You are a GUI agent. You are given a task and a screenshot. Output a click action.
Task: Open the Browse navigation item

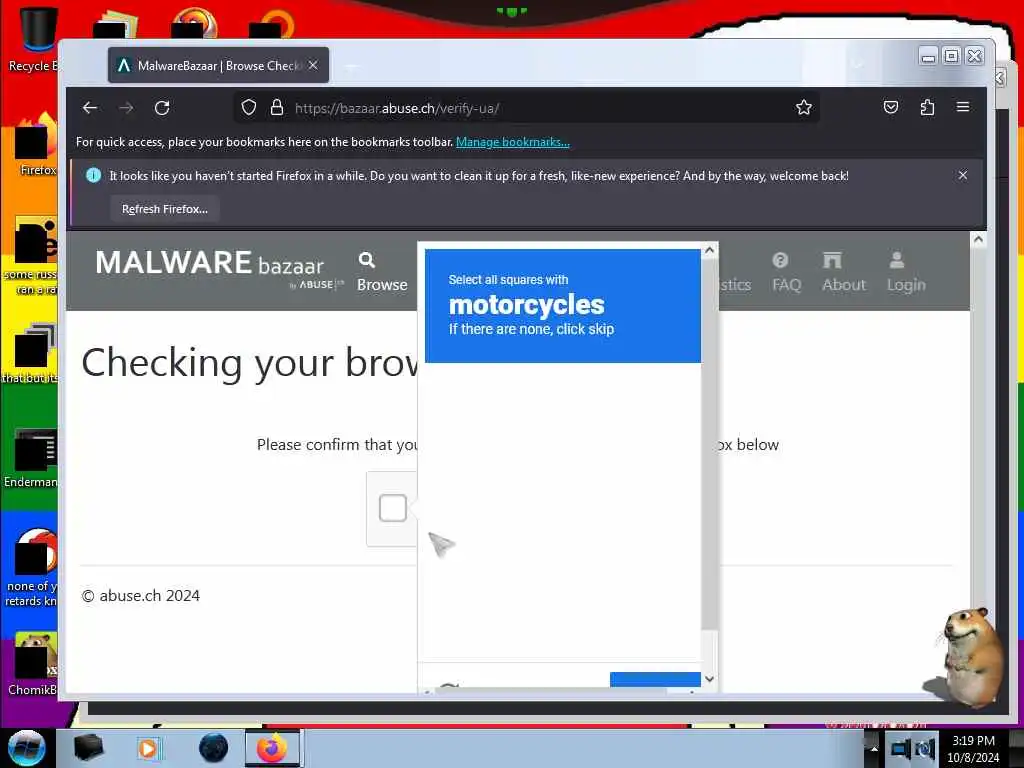click(x=382, y=272)
